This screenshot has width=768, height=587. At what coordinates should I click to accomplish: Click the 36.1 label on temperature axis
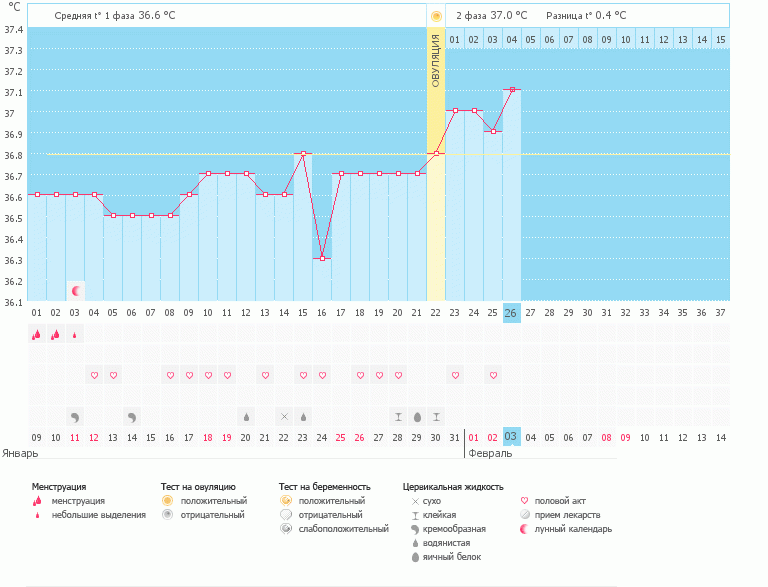(x=14, y=303)
